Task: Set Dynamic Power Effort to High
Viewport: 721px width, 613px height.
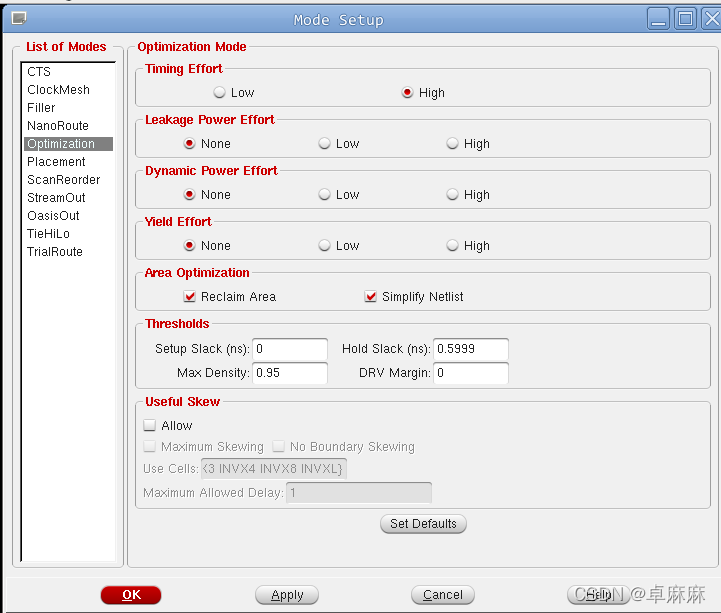Action: pos(452,195)
